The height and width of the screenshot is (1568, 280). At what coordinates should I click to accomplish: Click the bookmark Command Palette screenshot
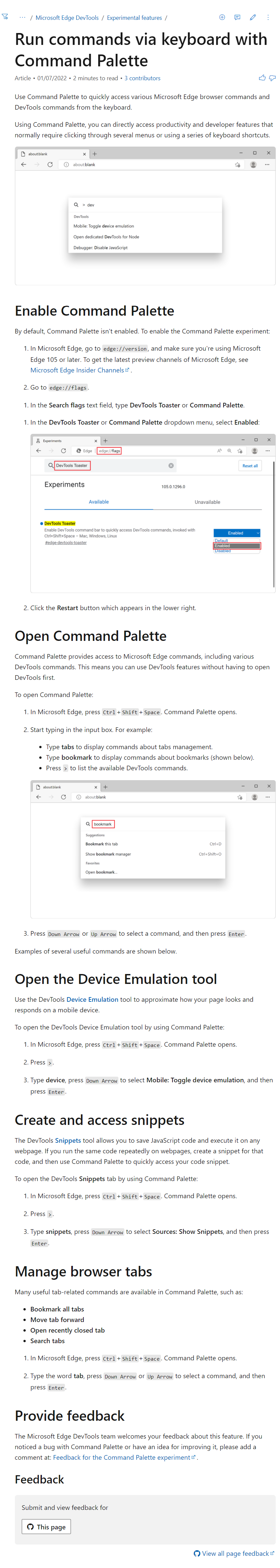coord(152,849)
